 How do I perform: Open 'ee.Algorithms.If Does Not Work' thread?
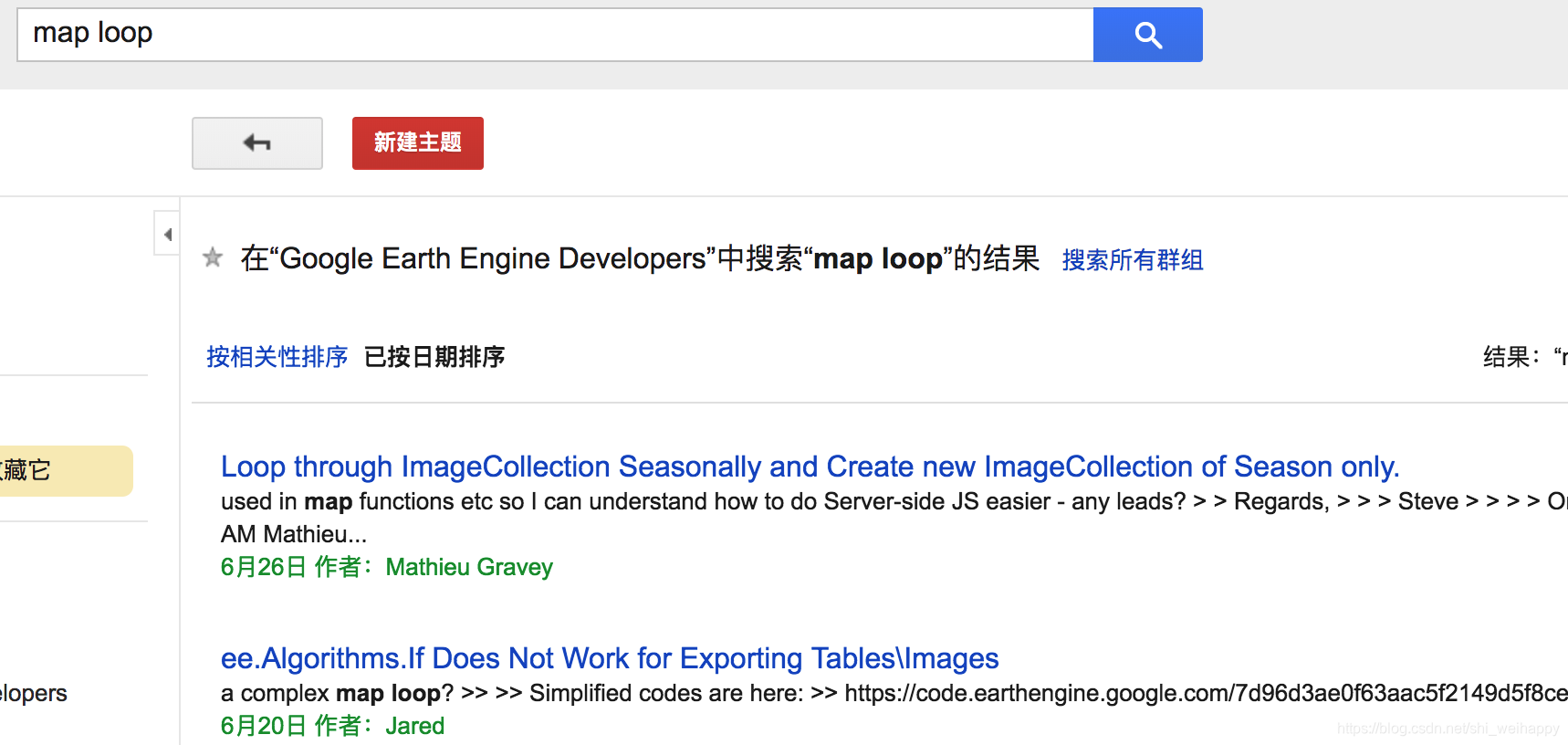point(610,658)
